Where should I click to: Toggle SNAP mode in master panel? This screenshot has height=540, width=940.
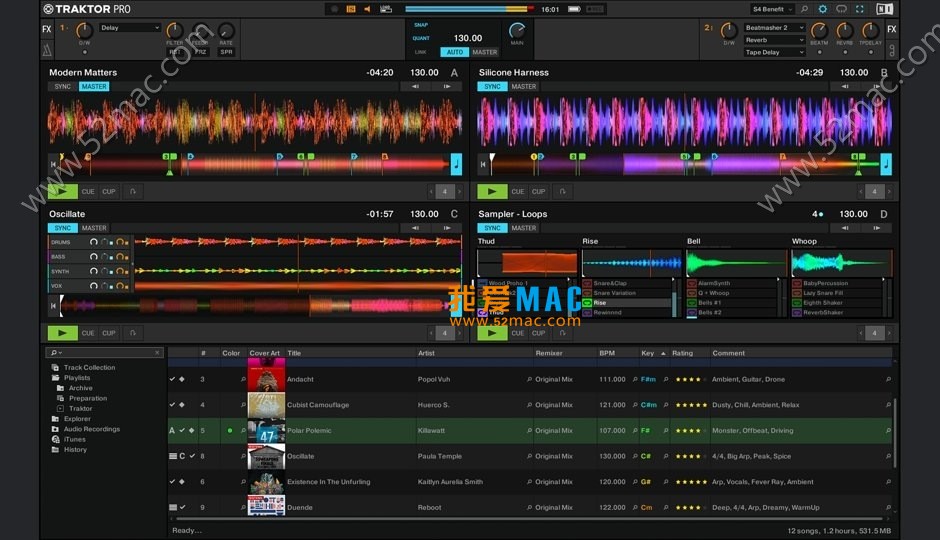coord(421,25)
